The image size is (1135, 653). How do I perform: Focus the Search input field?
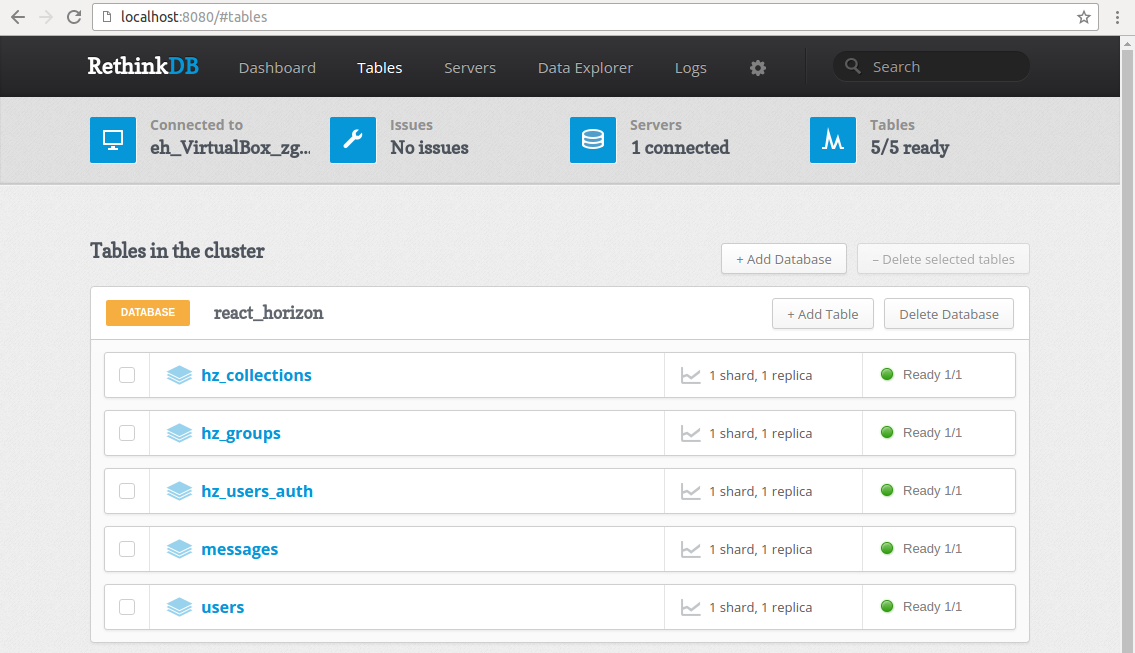point(931,67)
